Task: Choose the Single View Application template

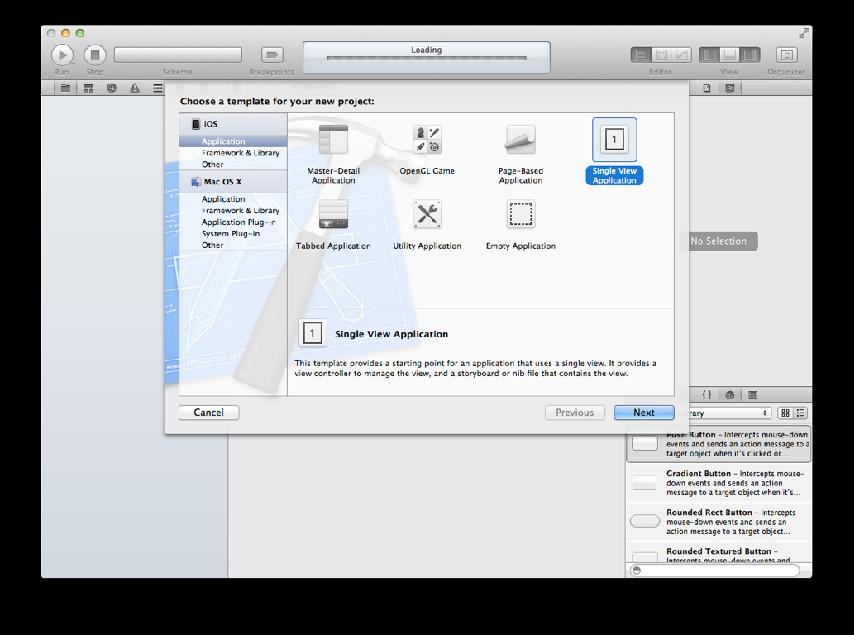Action: [614, 152]
